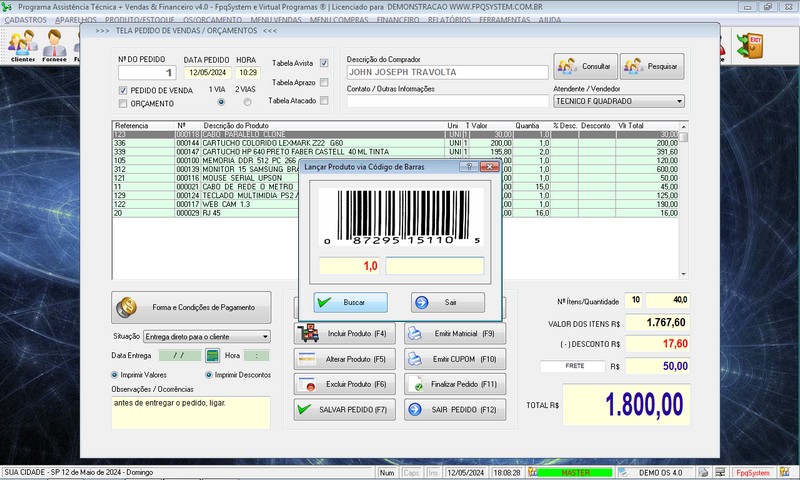
Task: Click icon beside DEMO OS 4.0
Action: click(x=623, y=472)
